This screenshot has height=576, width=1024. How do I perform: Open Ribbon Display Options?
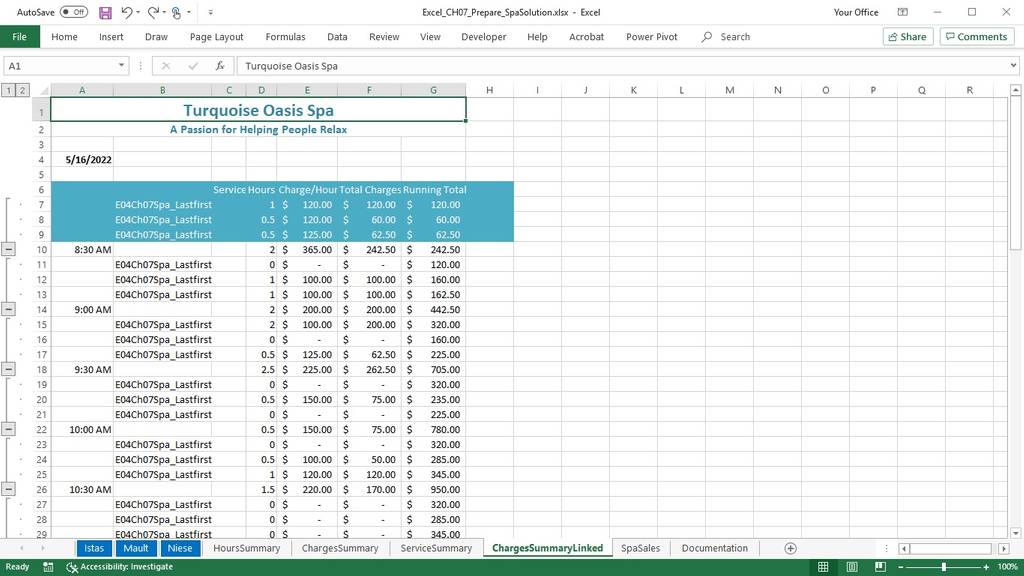903,12
